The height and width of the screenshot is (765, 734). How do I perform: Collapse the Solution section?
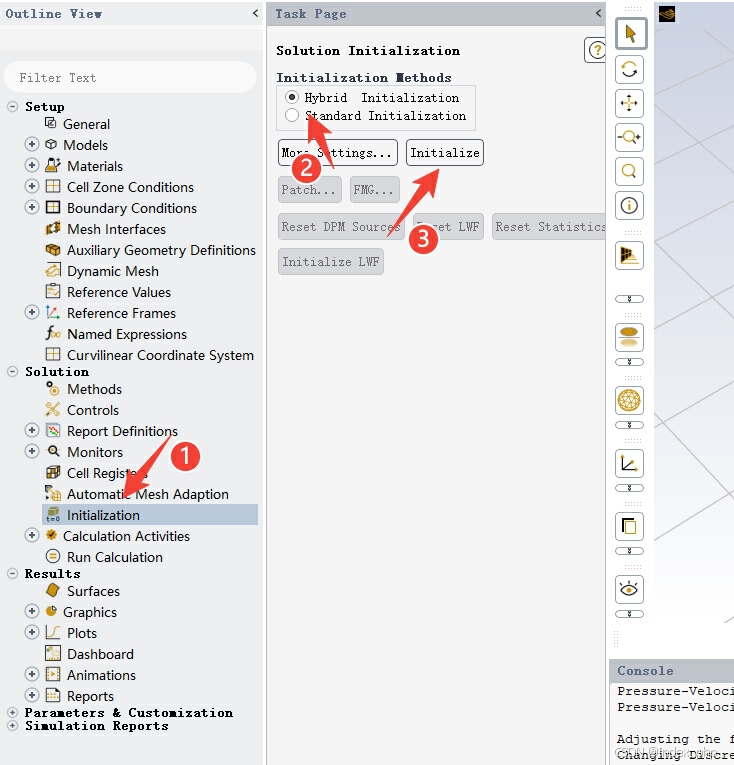pos(13,371)
